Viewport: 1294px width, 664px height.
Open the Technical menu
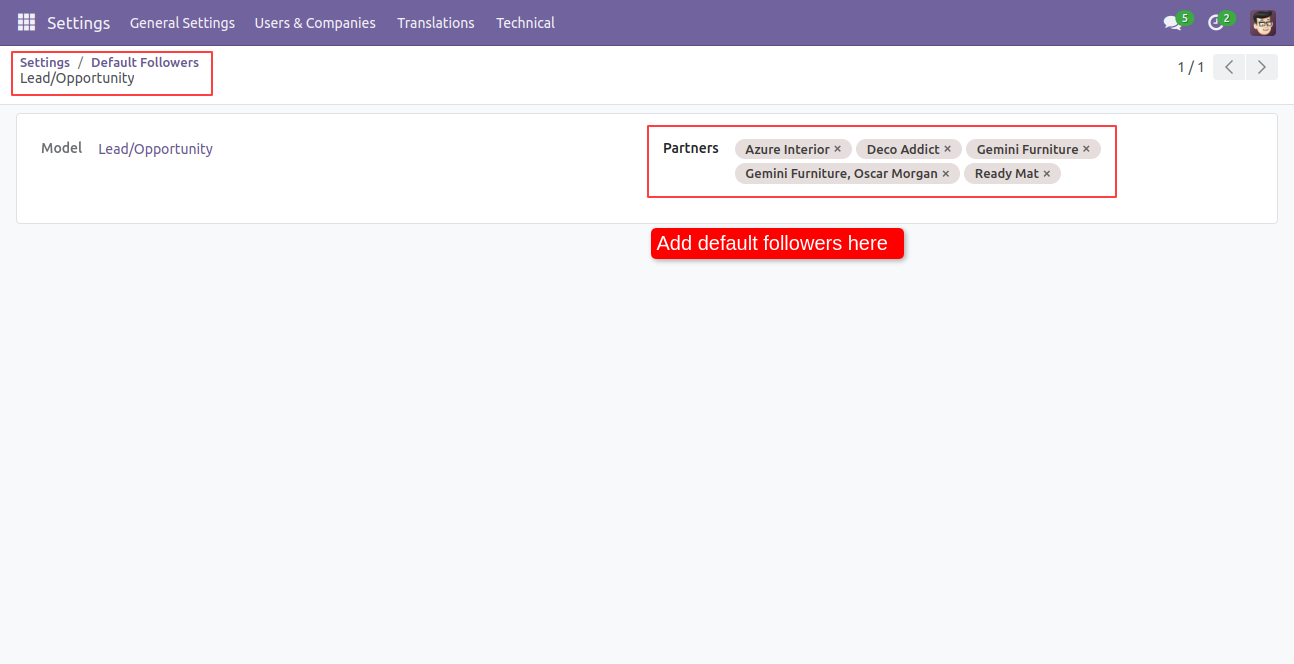[525, 22]
